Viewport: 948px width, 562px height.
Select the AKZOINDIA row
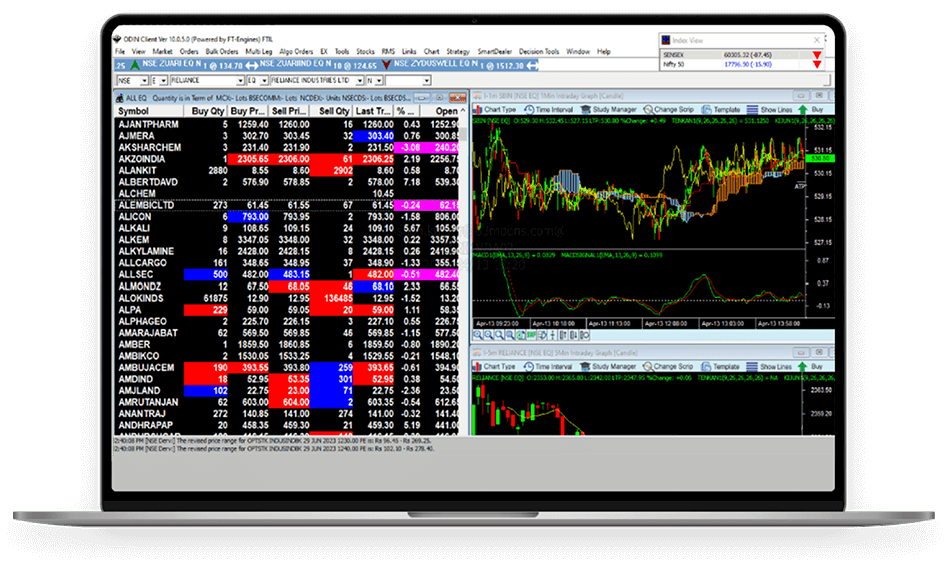(287, 159)
